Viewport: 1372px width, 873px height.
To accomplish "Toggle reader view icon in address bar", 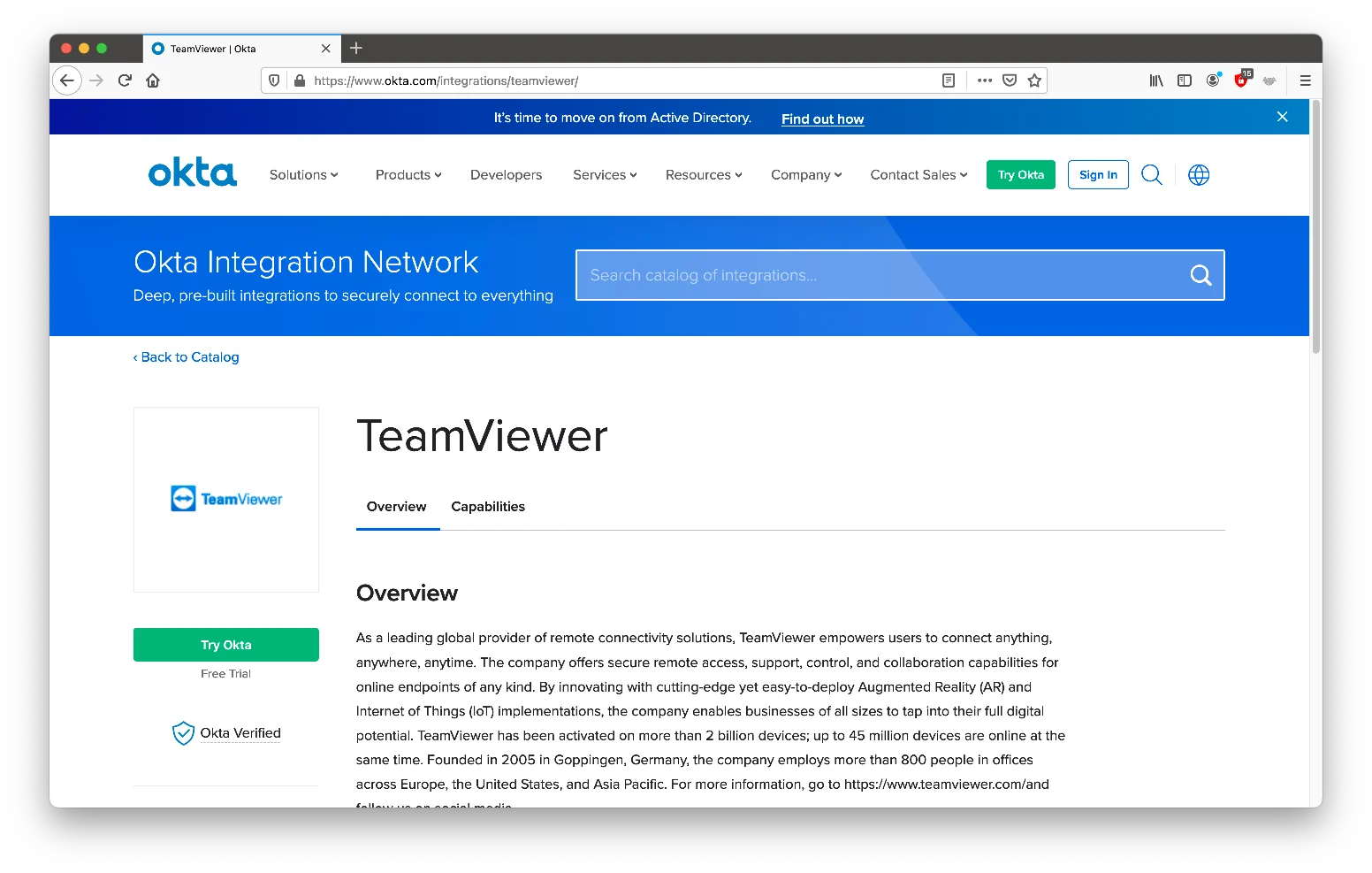I will [x=949, y=80].
